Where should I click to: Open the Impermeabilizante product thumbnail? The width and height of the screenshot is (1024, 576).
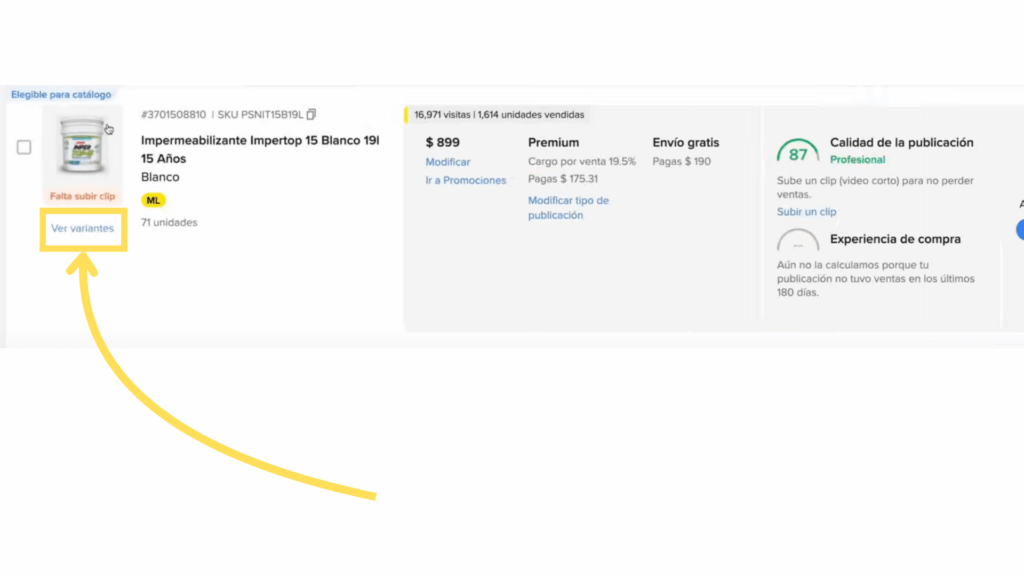click(x=82, y=146)
